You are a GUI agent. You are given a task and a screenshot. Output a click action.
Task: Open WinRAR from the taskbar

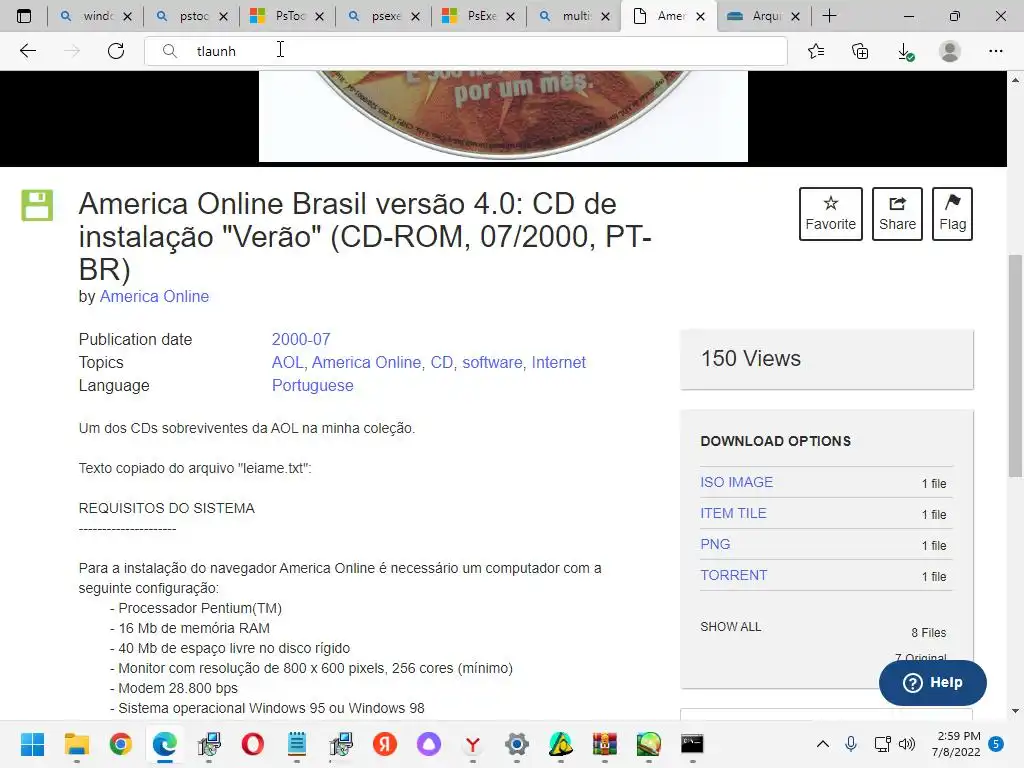pos(605,744)
